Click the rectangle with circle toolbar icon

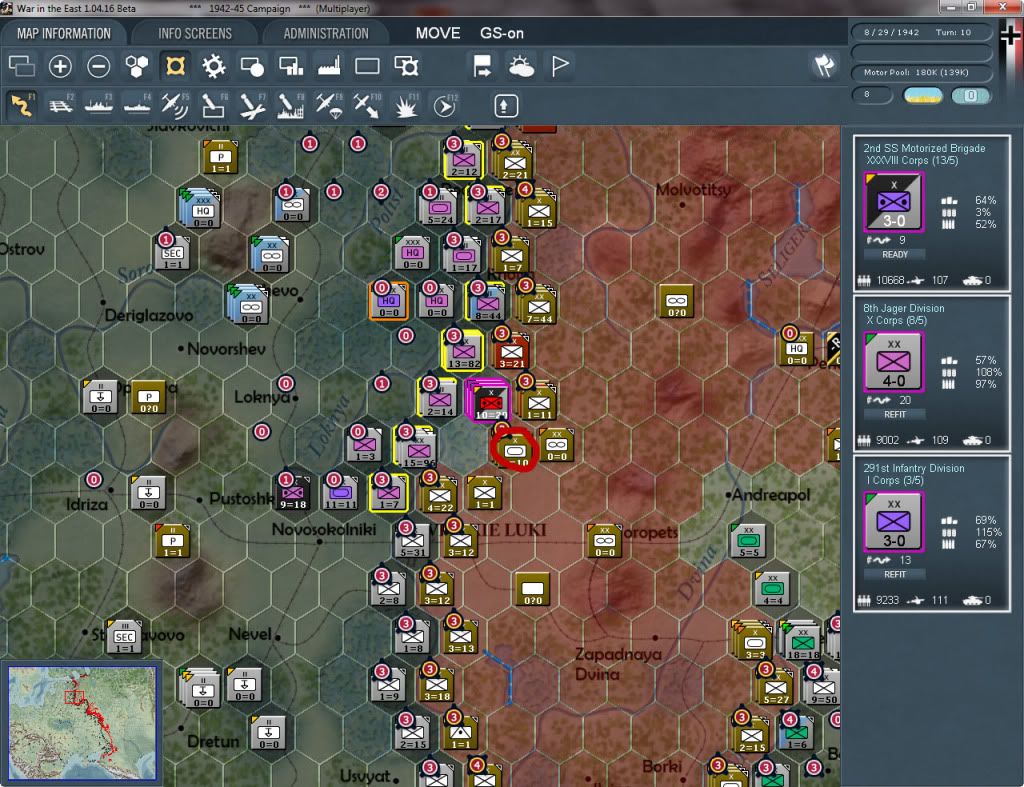coord(252,66)
